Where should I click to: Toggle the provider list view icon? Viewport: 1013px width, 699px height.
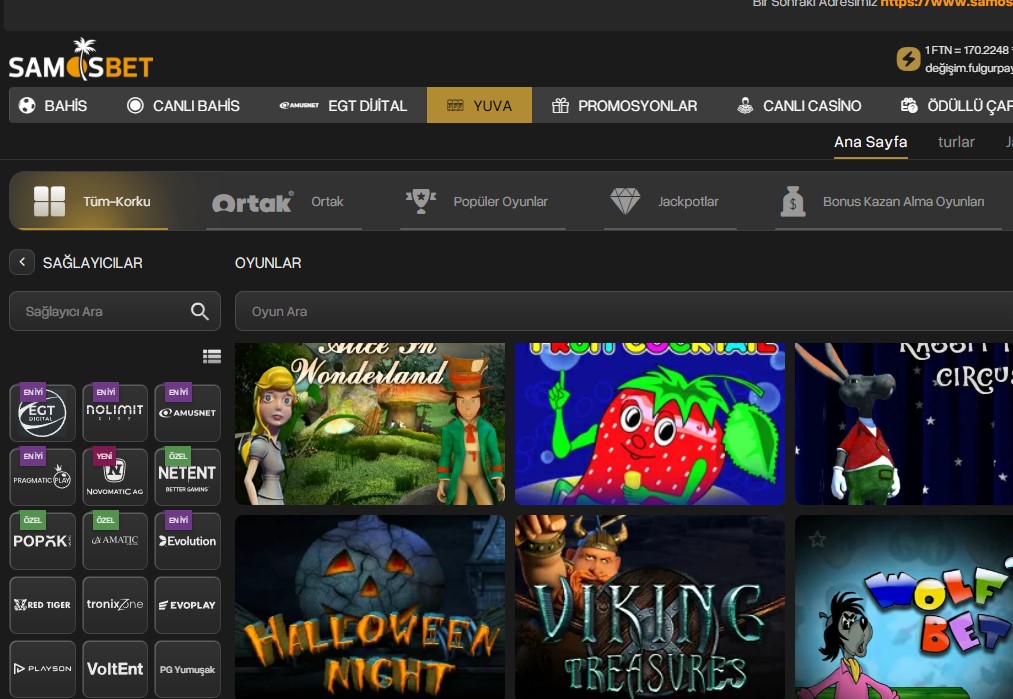tap(211, 356)
